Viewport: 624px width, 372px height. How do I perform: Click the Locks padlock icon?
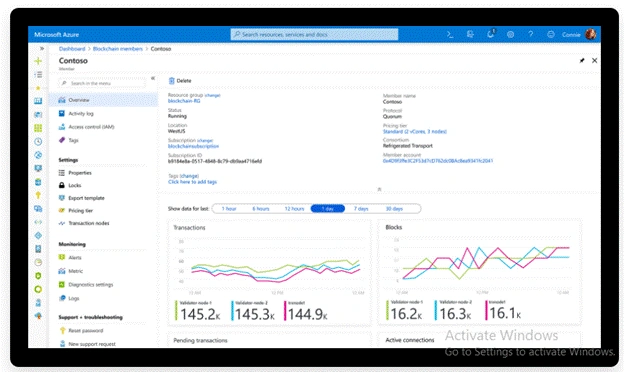point(62,185)
